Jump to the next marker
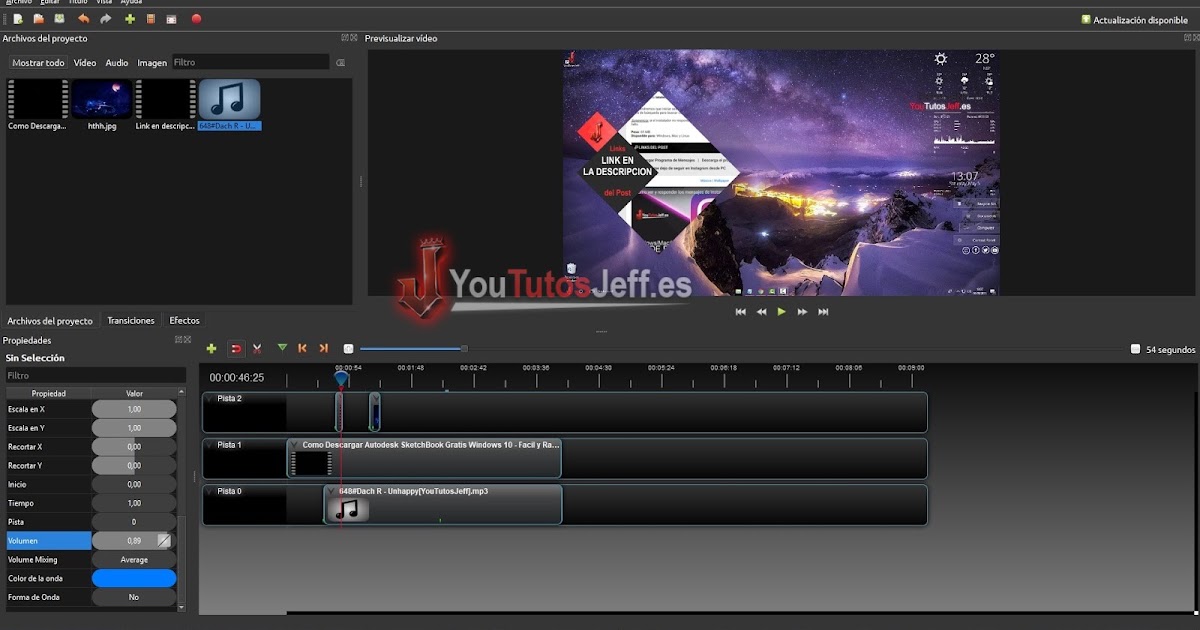This screenshot has width=1200, height=630. tap(323, 348)
